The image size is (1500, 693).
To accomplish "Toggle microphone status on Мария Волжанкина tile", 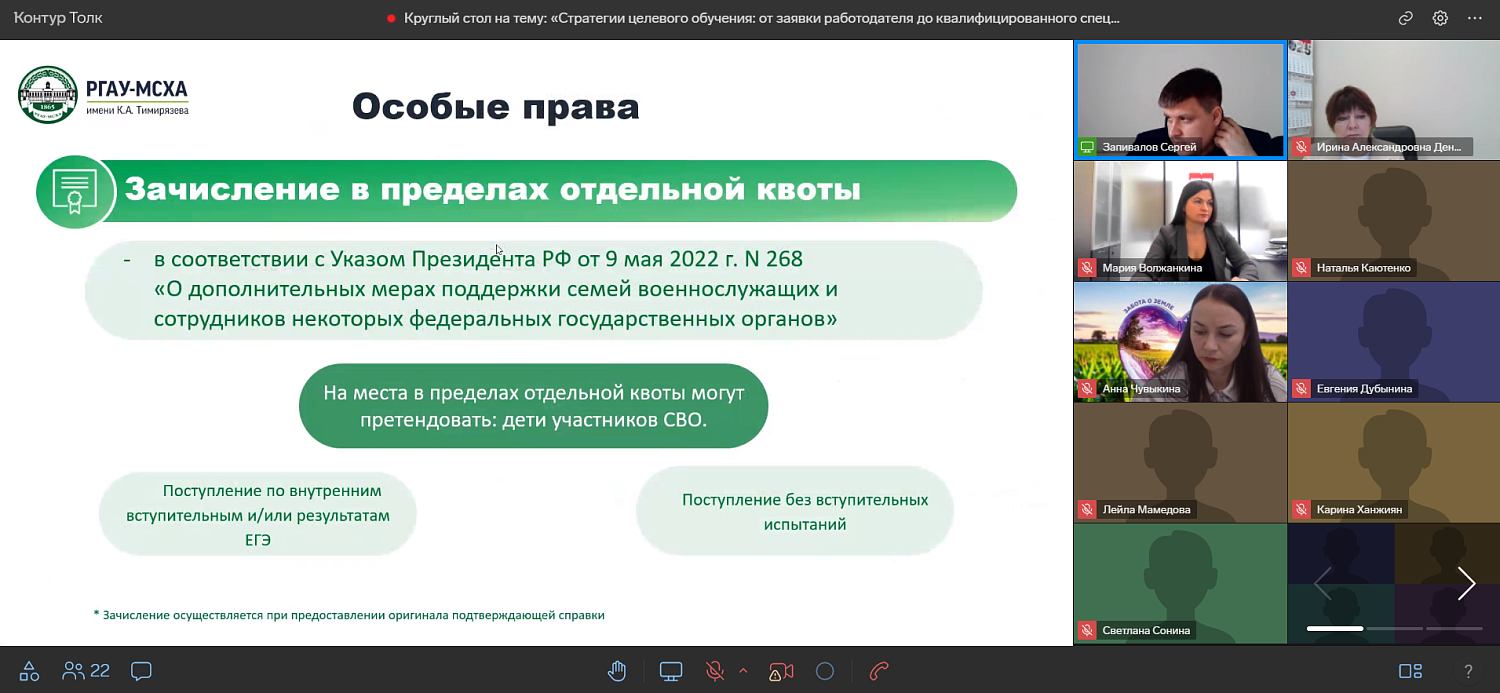I will (x=1085, y=266).
